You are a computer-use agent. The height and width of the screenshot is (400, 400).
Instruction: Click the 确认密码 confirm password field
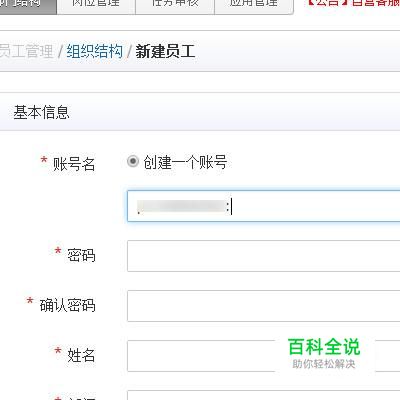263,306
